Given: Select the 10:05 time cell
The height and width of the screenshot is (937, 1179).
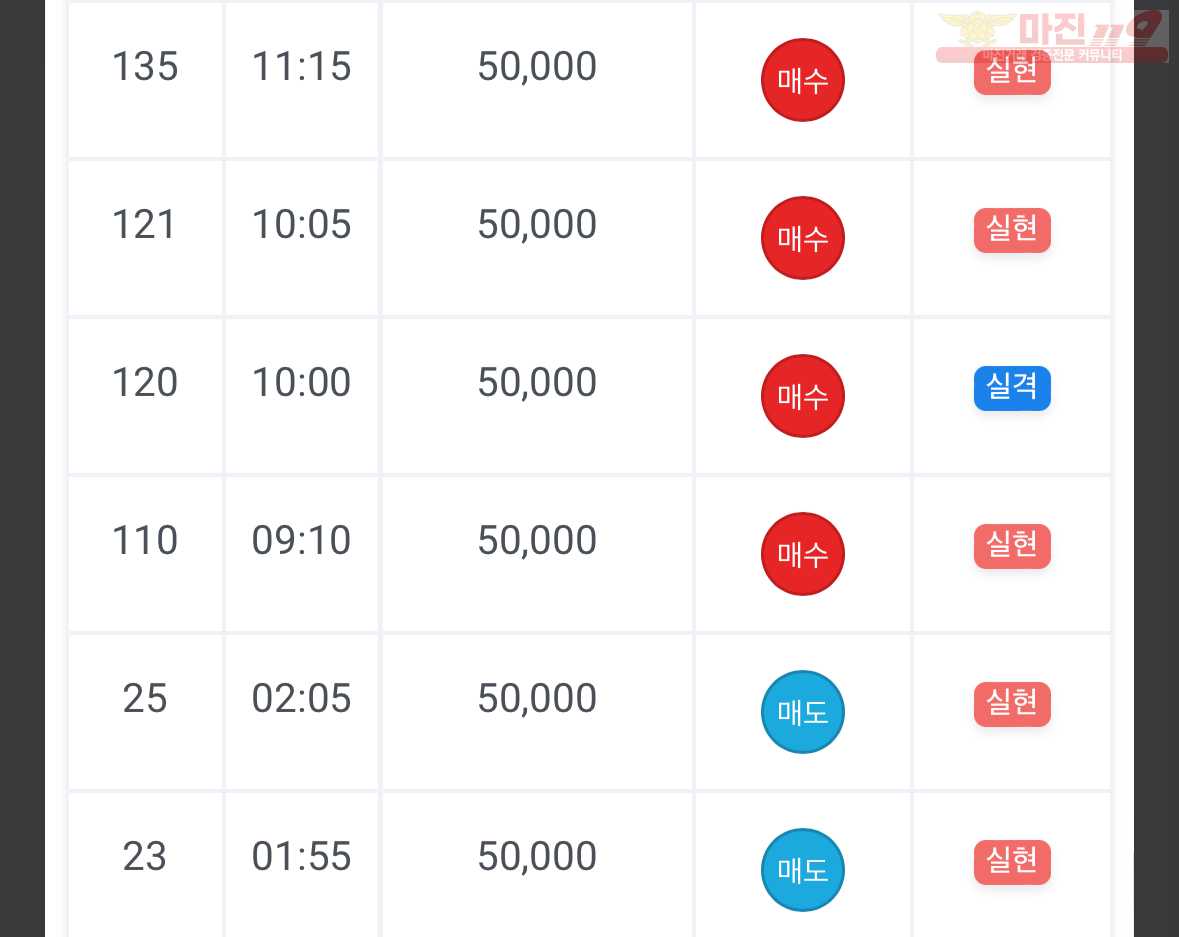Looking at the screenshot, I should pos(301,238).
